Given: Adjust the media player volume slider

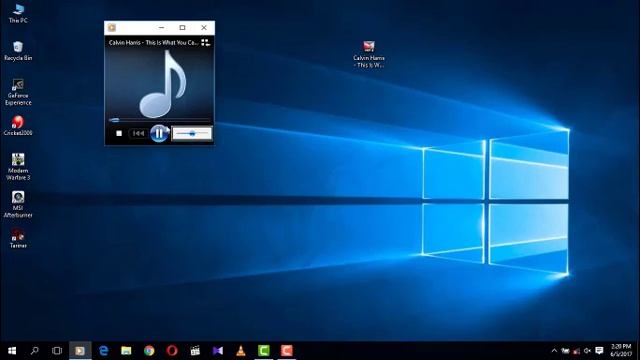Looking at the screenshot, I should [x=192, y=133].
